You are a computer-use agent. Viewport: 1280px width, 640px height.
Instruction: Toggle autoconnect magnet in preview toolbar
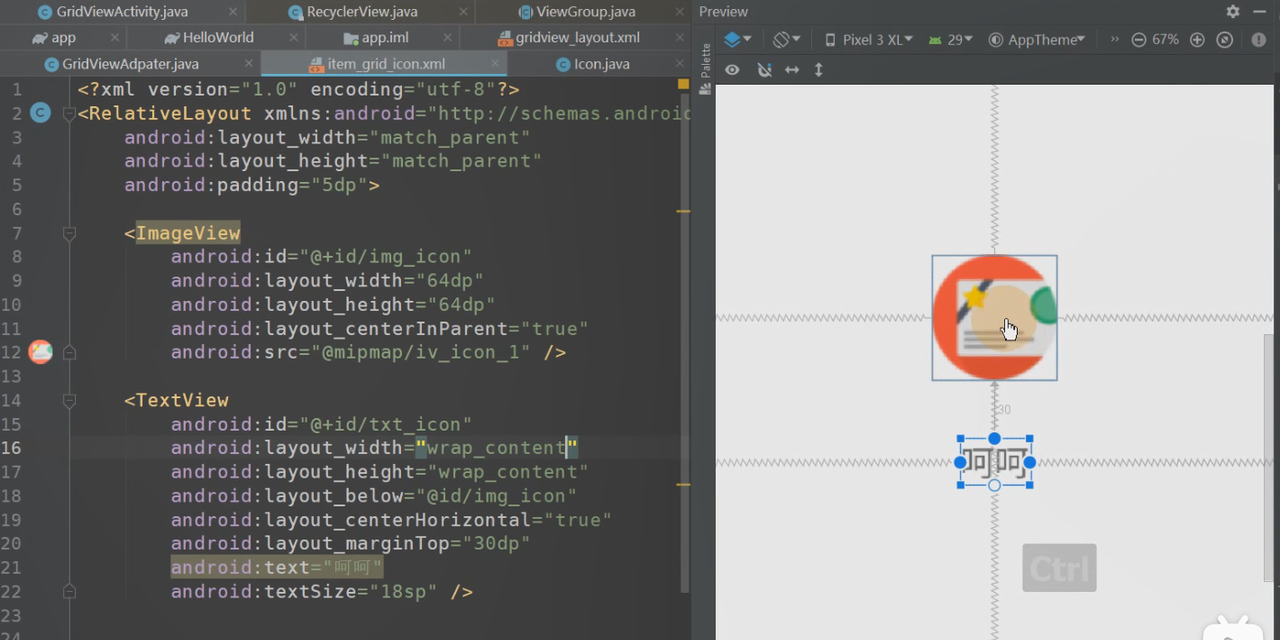tap(764, 70)
